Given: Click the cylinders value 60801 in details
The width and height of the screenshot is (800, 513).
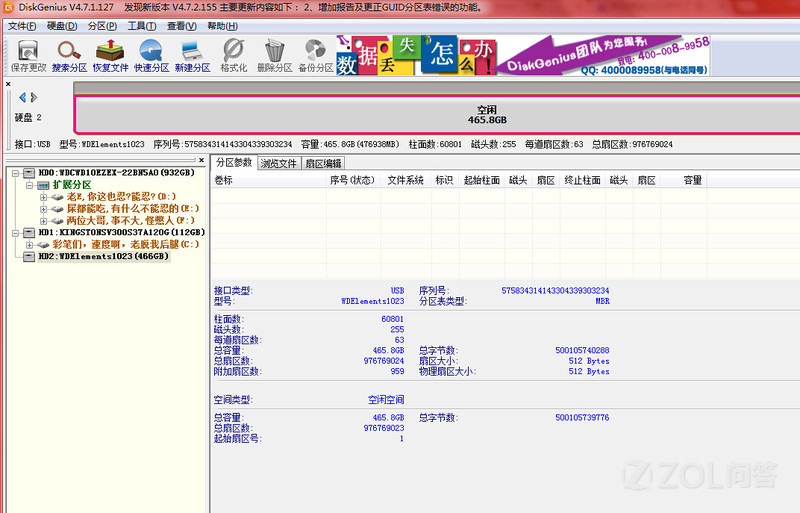Looking at the screenshot, I should pyautogui.click(x=392, y=319).
